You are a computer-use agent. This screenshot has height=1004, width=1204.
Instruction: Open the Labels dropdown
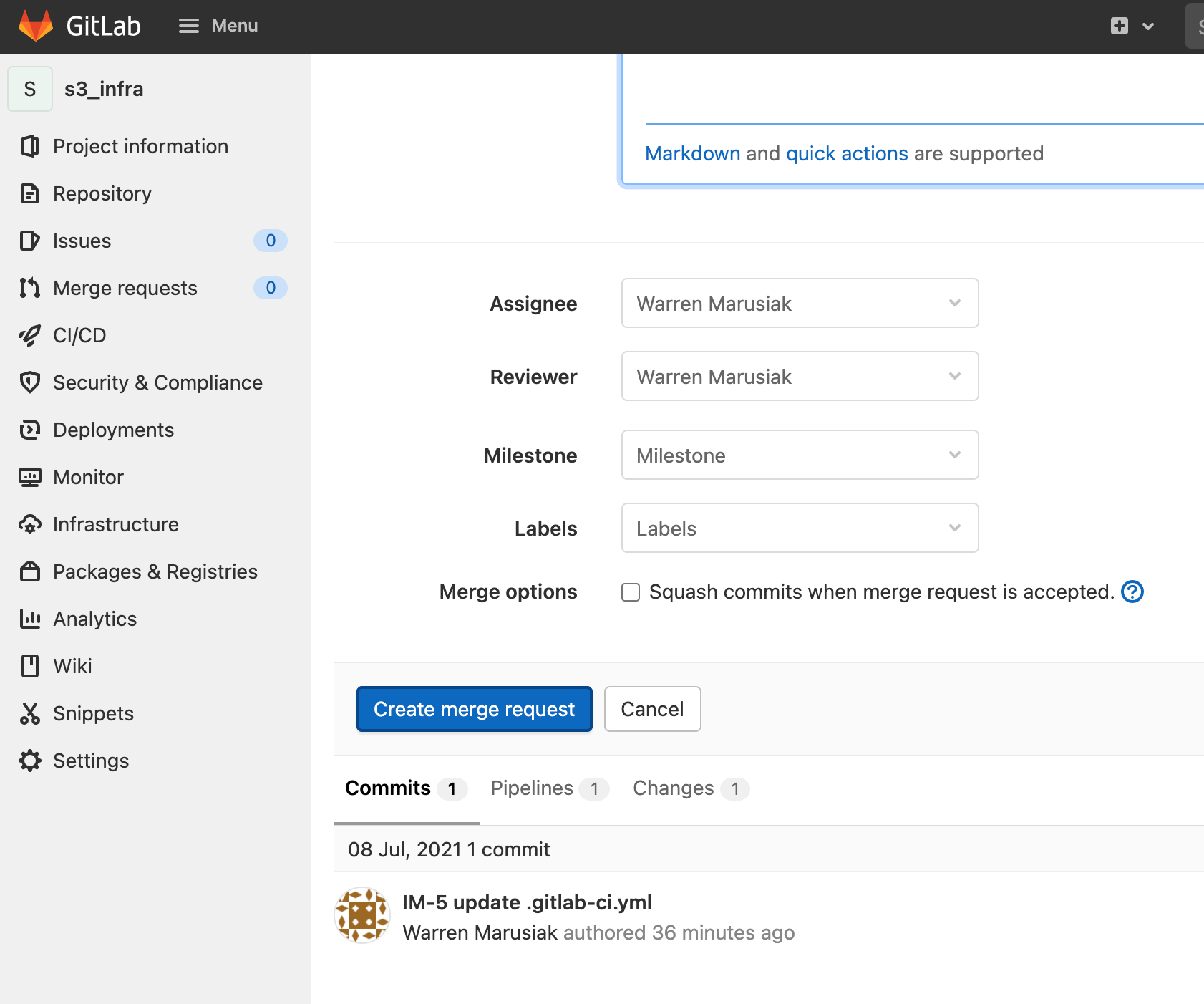(800, 528)
